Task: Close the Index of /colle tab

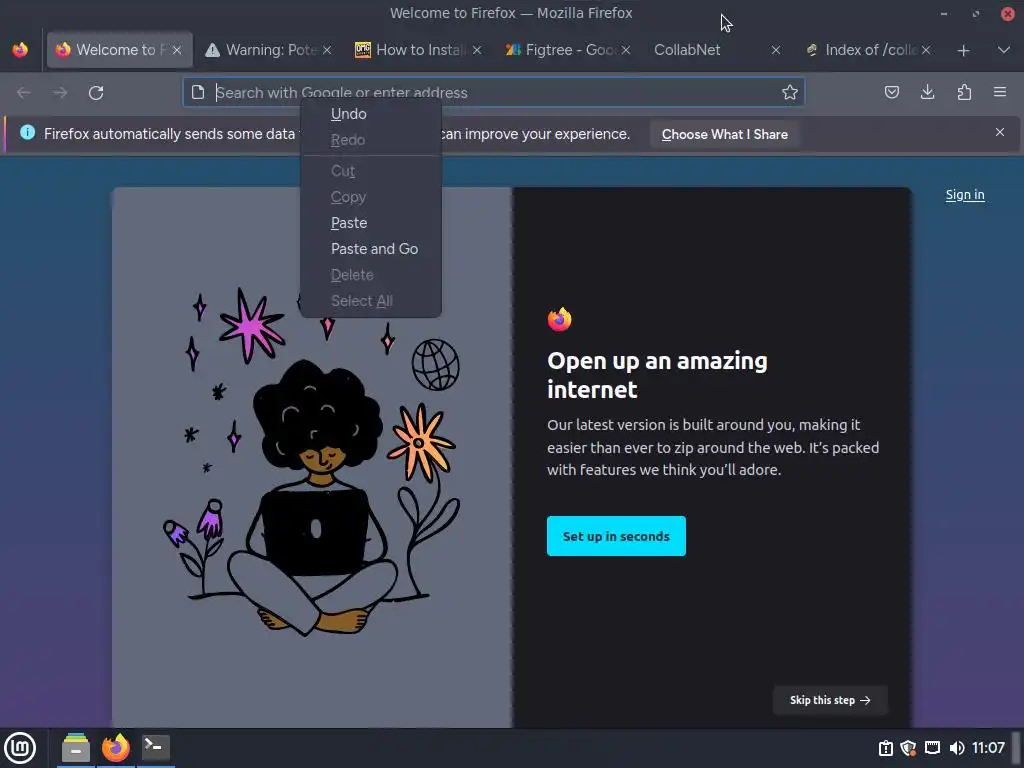Action: 926,50
